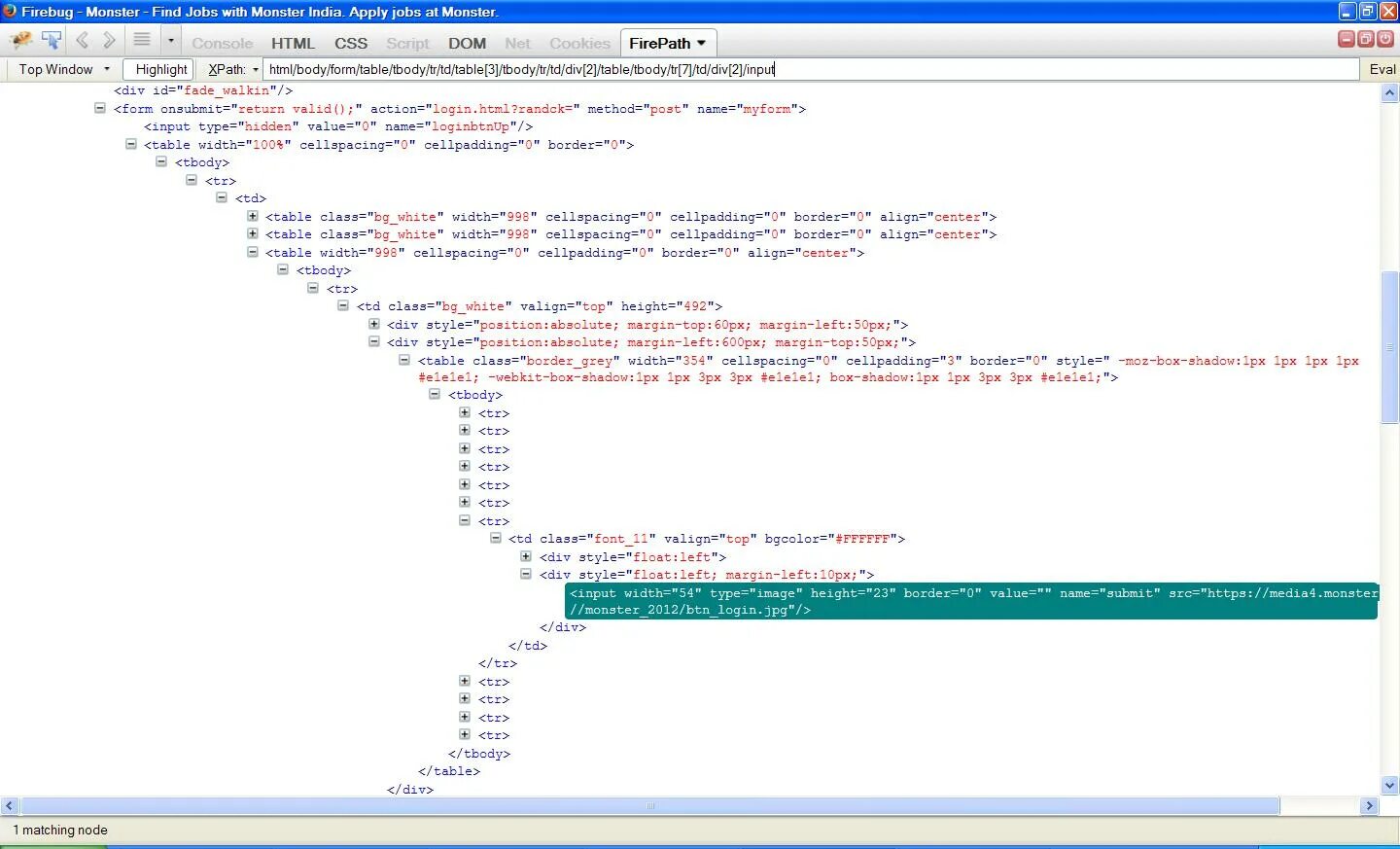Click the Eval button
The height and width of the screenshot is (849, 1400).
1382,69
